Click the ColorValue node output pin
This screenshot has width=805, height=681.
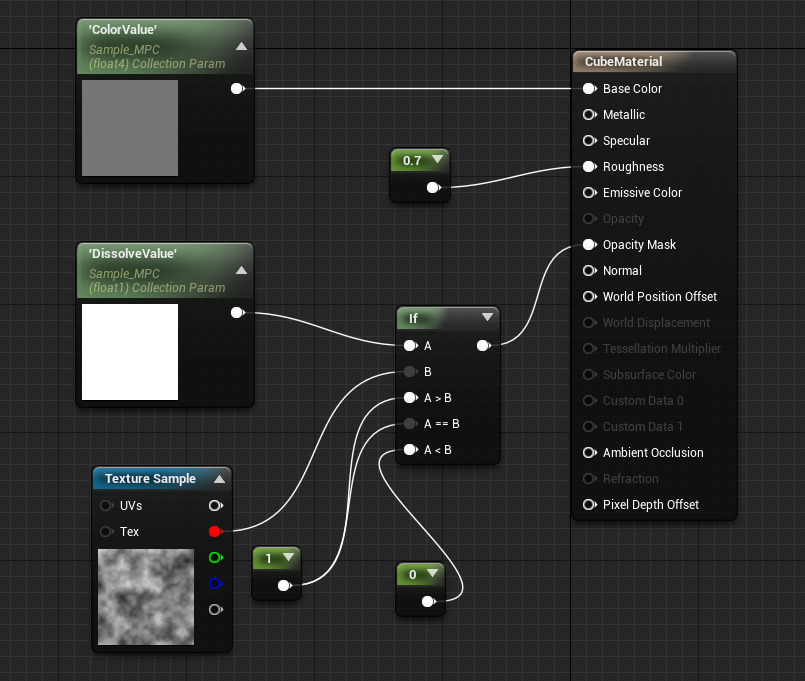237,89
